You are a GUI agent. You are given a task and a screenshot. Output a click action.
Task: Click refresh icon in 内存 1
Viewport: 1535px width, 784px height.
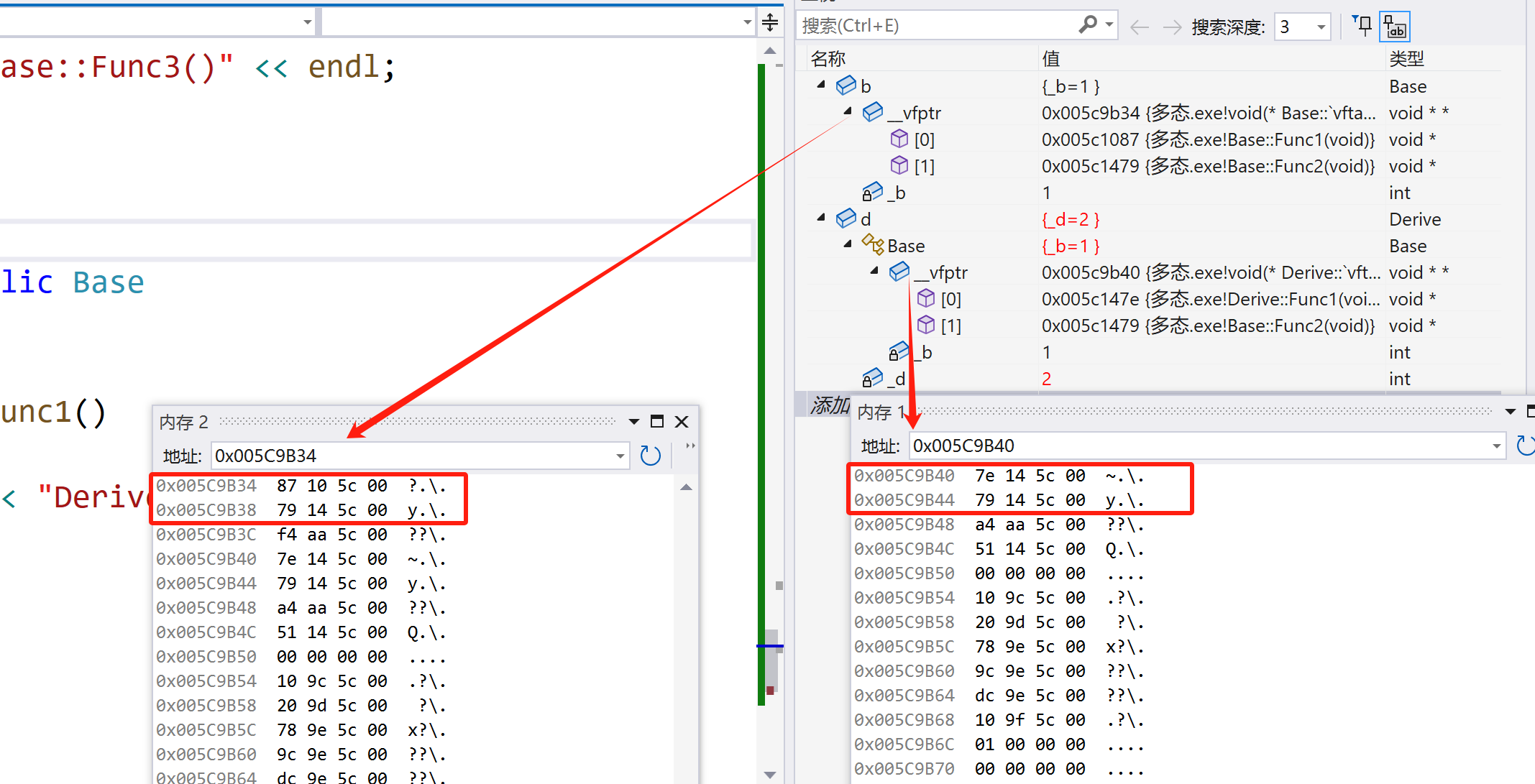click(1525, 446)
